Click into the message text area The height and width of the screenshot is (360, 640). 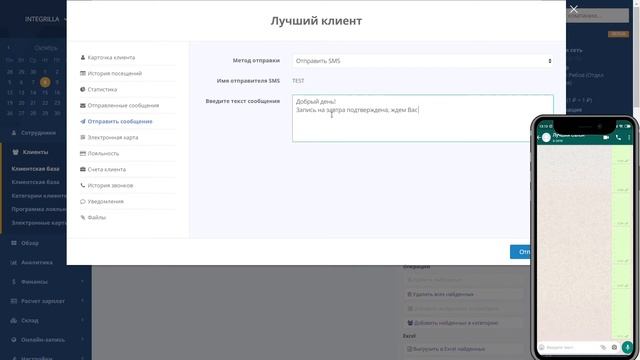coord(422,118)
